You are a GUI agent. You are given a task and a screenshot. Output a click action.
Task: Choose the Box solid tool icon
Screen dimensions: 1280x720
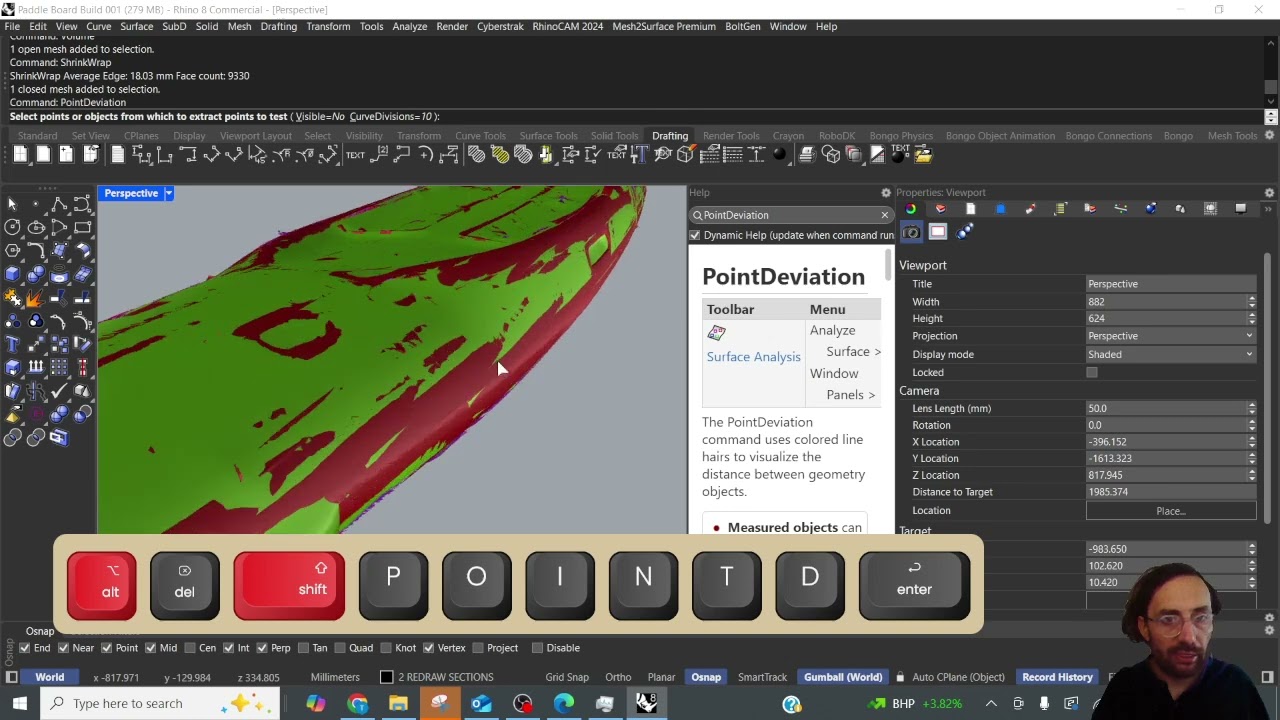[12, 274]
